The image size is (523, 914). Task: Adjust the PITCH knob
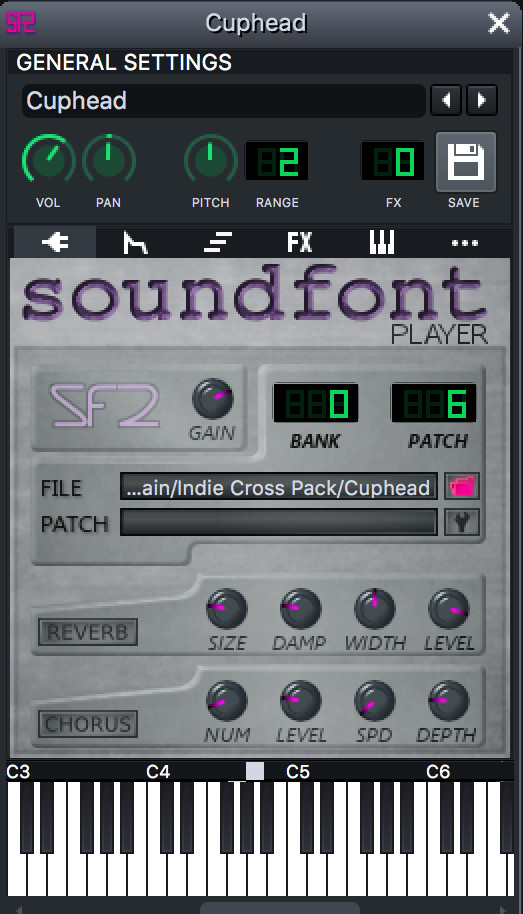point(210,160)
